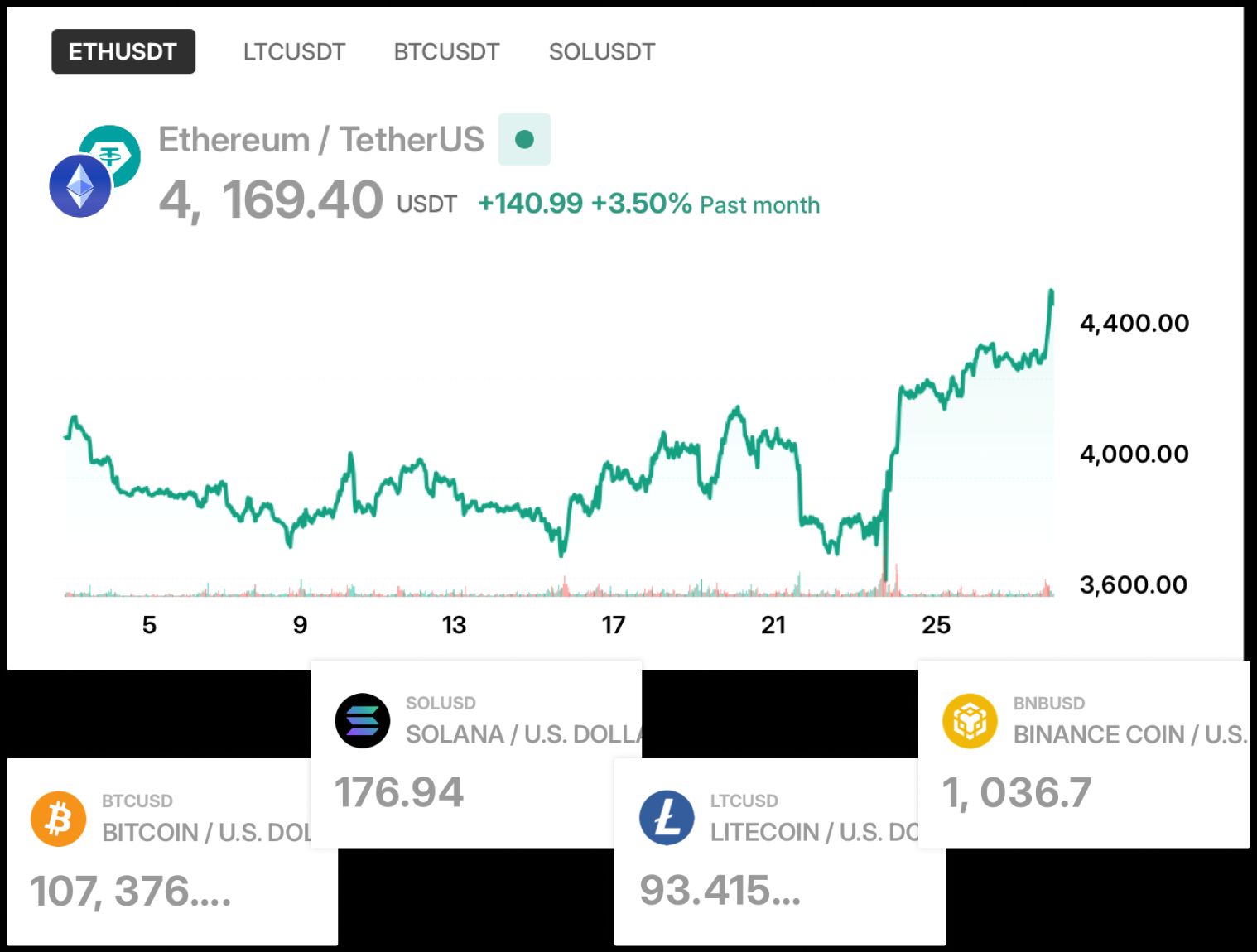Open the BTCUSDT tab
The width and height of the screenshot is (1257, 952).
[x=446, y=51]
